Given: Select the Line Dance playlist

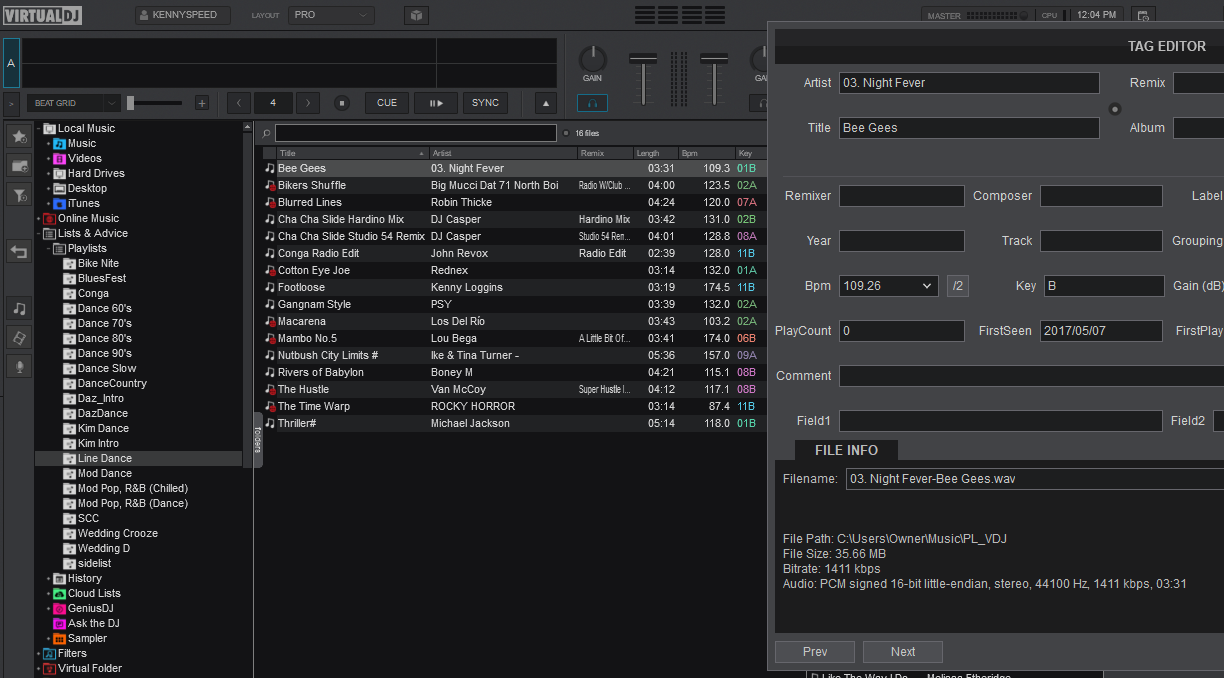Looking at the screenshot, I should coord(138,459).
